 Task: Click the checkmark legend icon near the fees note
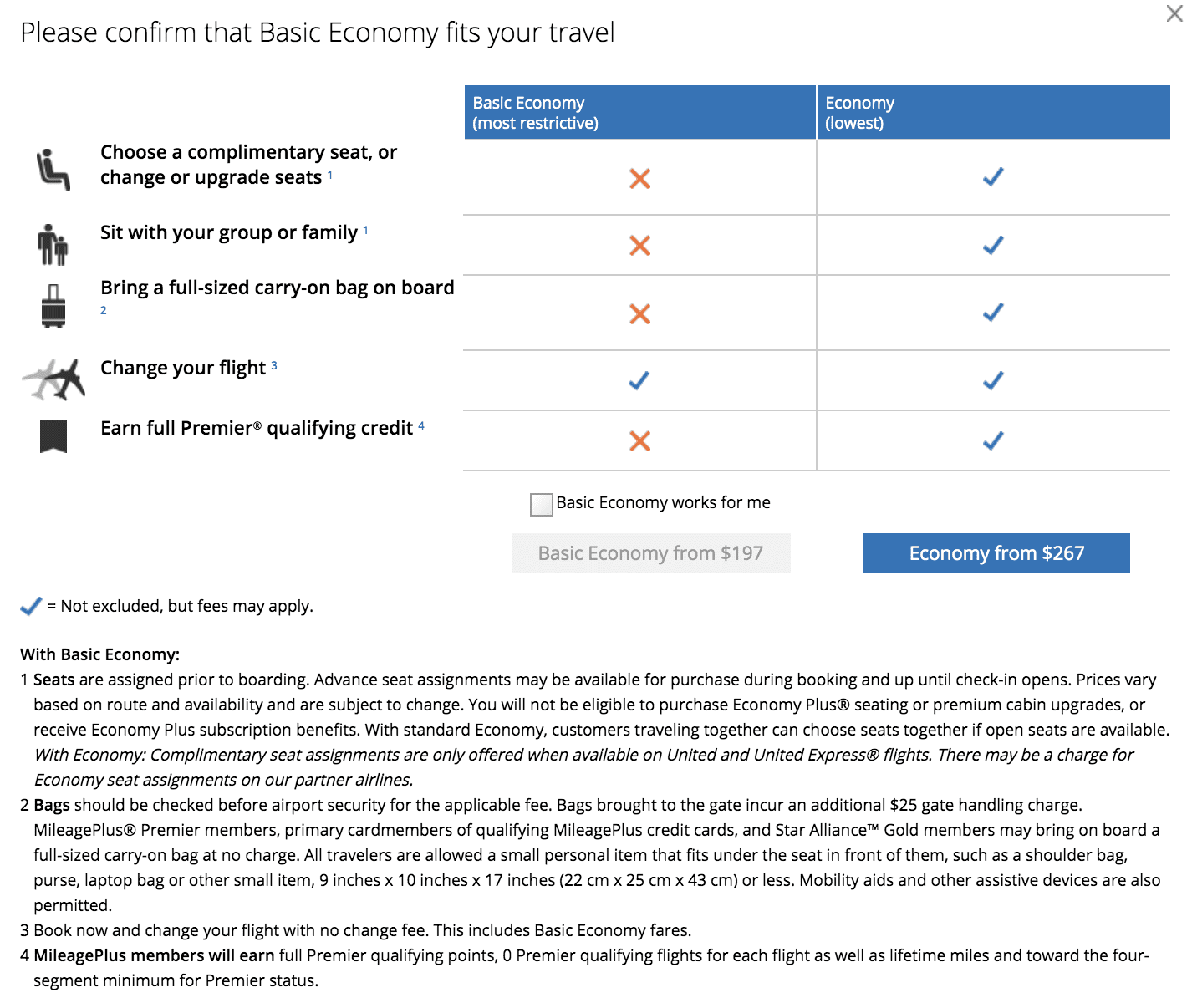coord(30,605)
